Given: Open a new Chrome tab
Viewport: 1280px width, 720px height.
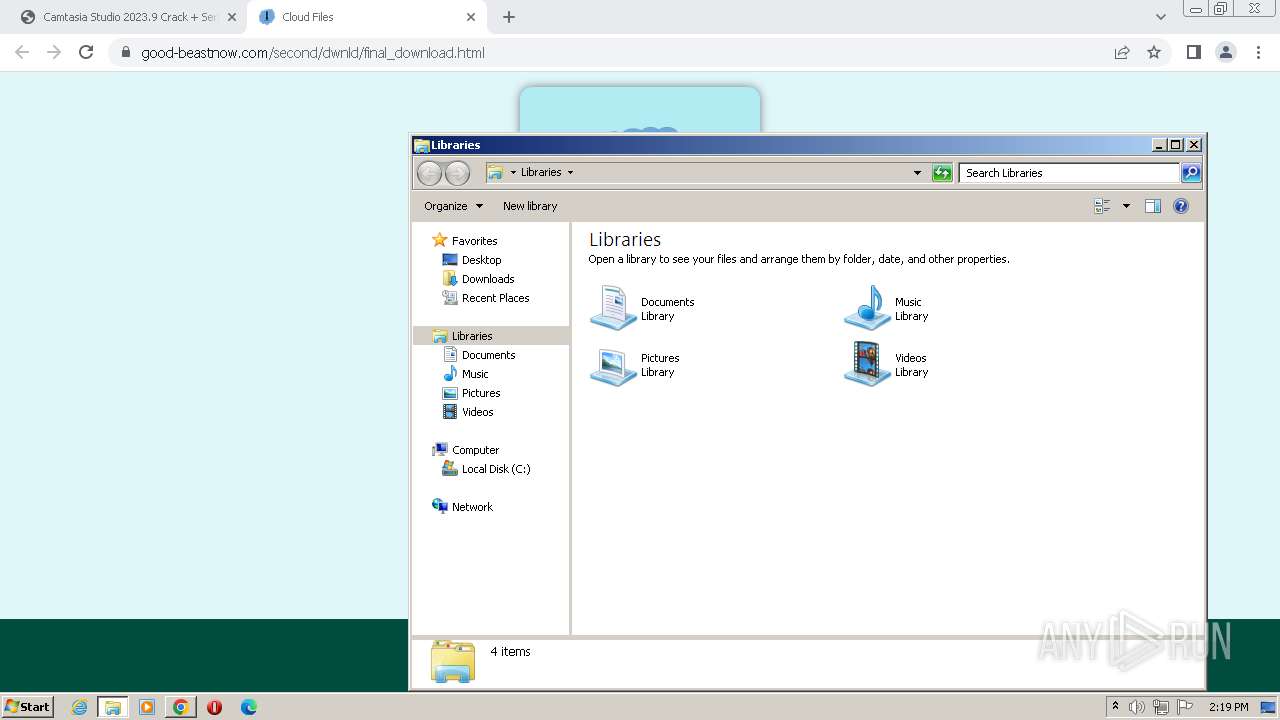Looking at the screenshot, I should (x=509, y=17).
